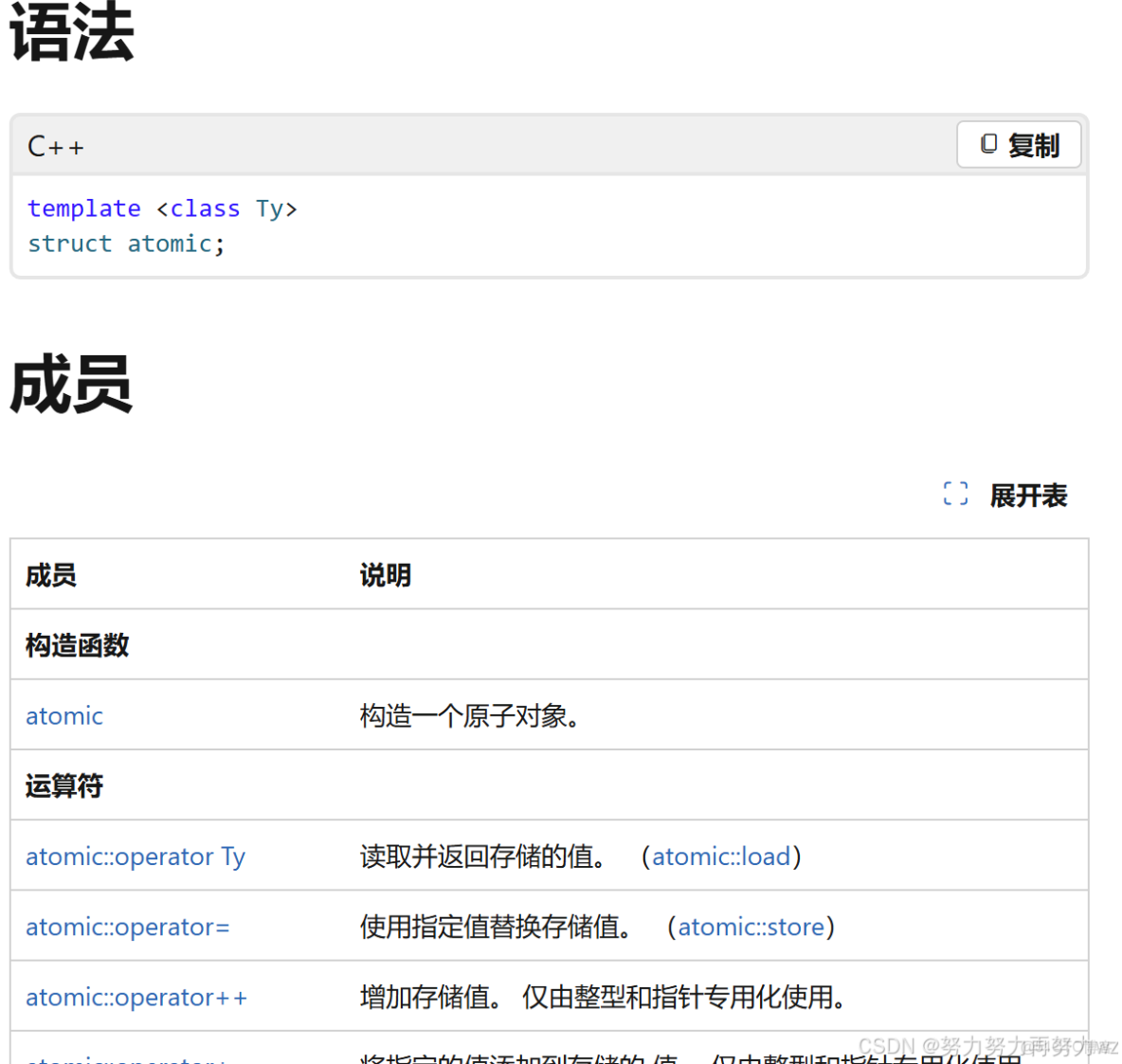Click the expand-frame icon beside 展开表
This screenshot has width=1122, height=1064.
tap(955, 494)
